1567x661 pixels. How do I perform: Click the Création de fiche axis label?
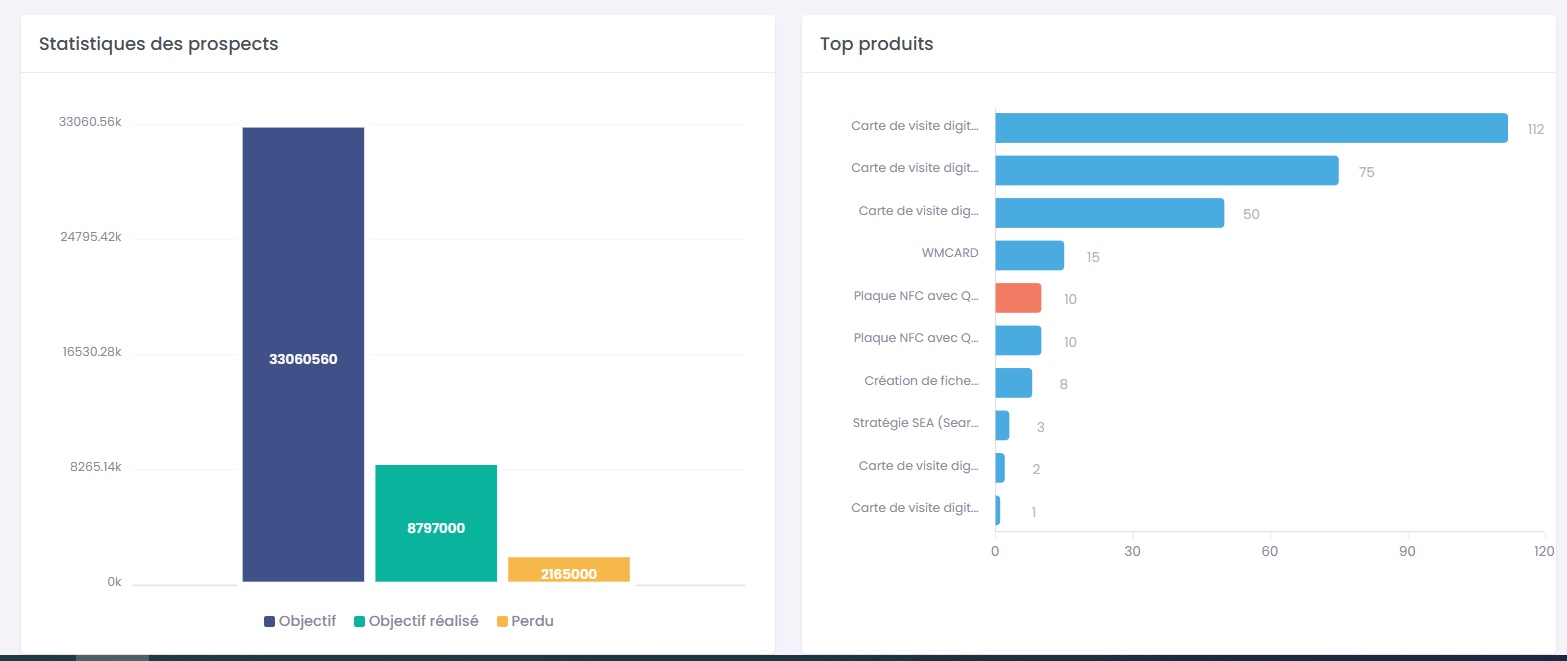click(x=921, y=381)
